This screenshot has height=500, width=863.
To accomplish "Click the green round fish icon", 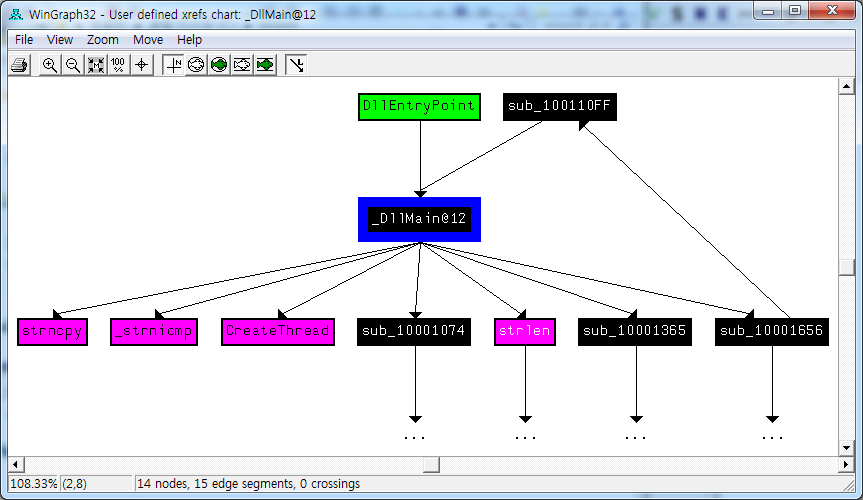I will [x=219, y=65].
